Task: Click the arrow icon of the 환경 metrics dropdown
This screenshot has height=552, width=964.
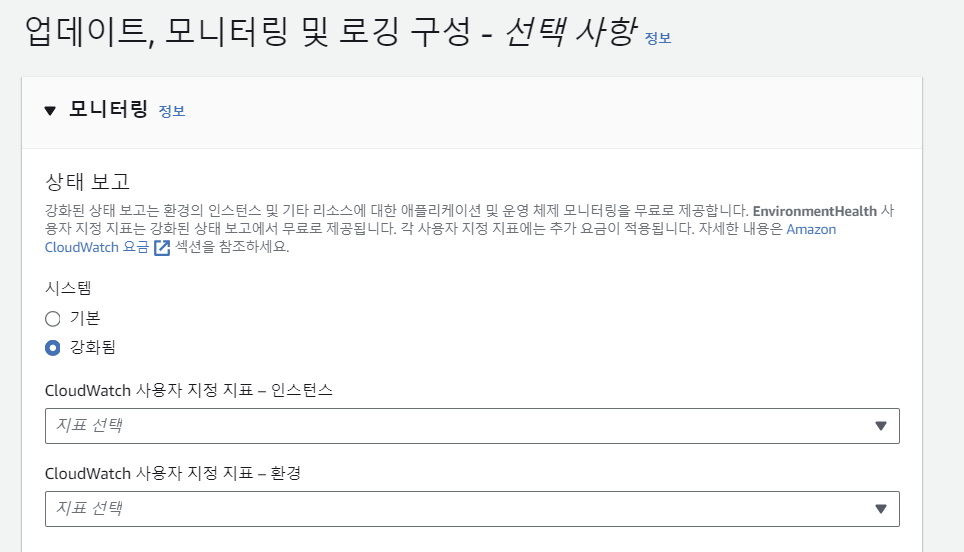Action: (x=881, y=509)
